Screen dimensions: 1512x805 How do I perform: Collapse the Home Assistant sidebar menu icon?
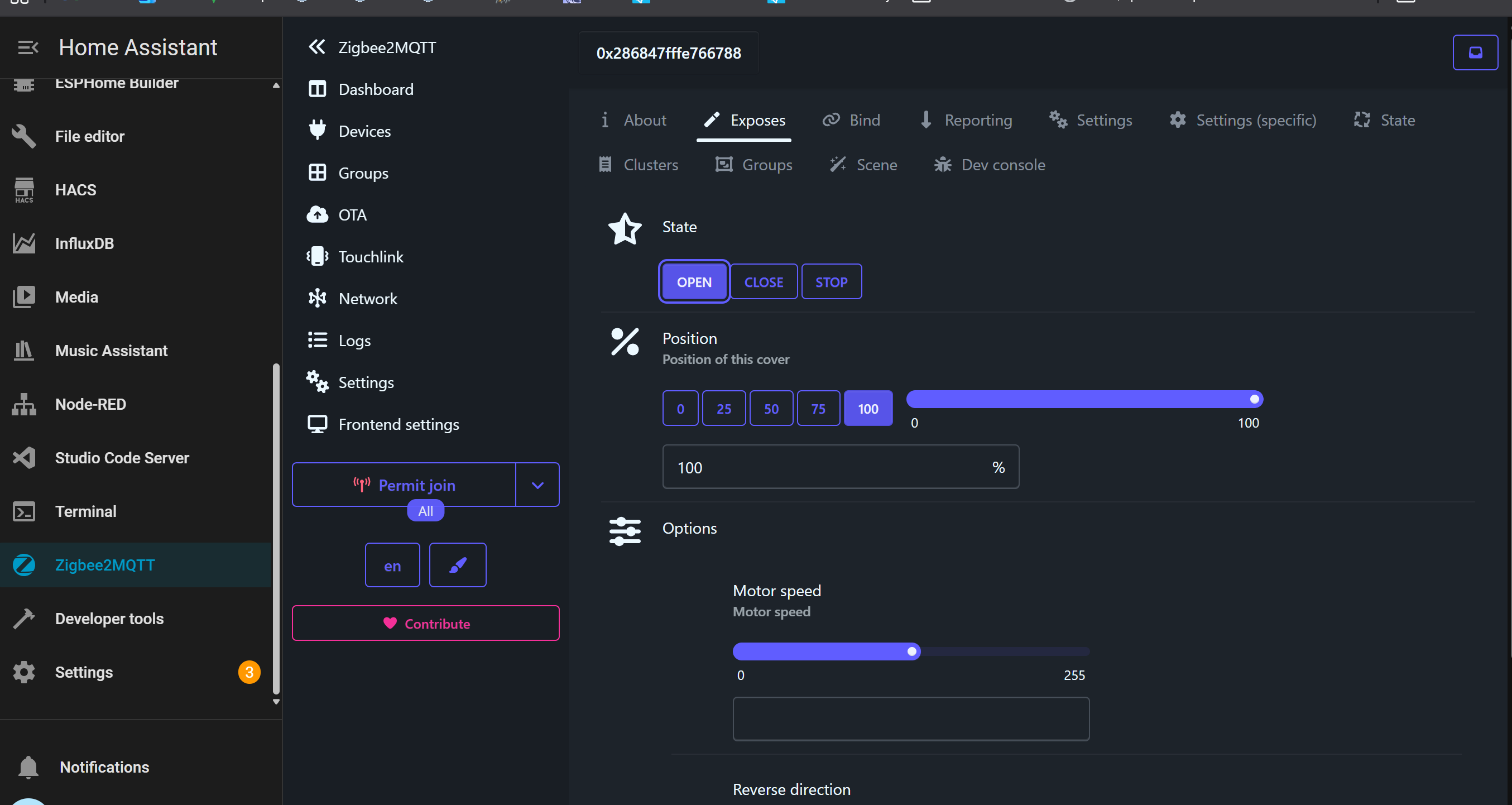pyautogui.click(x=27, y=47)
